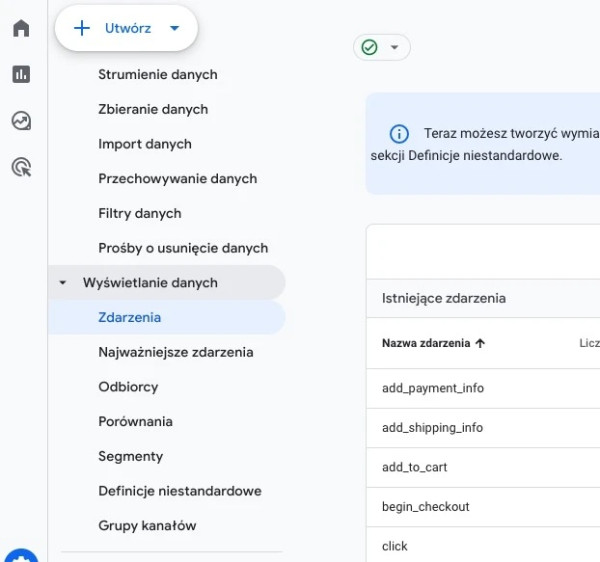Select Zdarzenia in the sidebar
This screenshot has width=600, height=562.
pos(129,317)
